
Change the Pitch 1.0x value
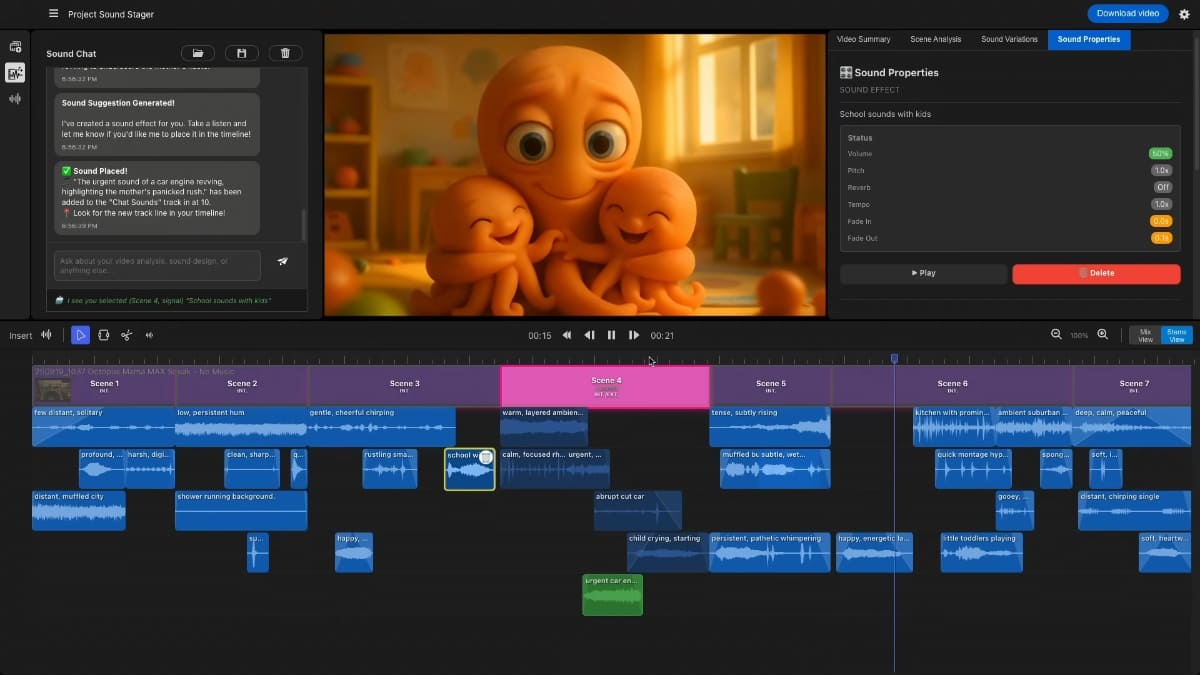coord(1161,171)
